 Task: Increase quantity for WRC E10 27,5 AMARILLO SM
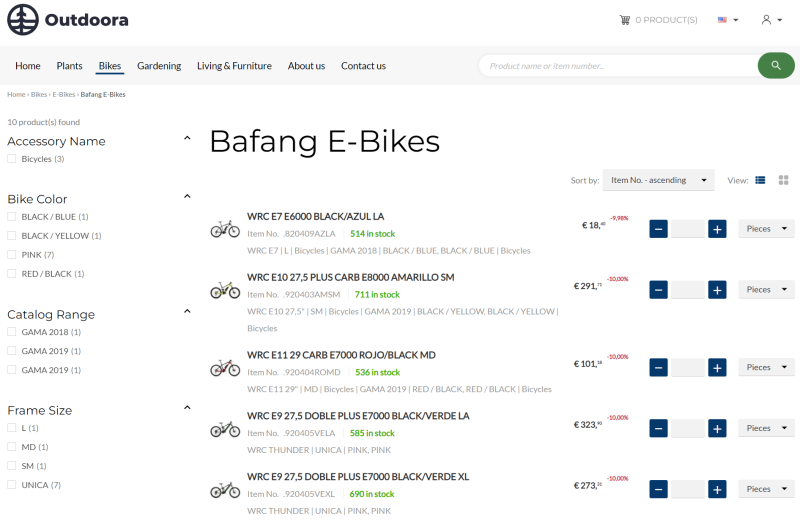point(717,290)
